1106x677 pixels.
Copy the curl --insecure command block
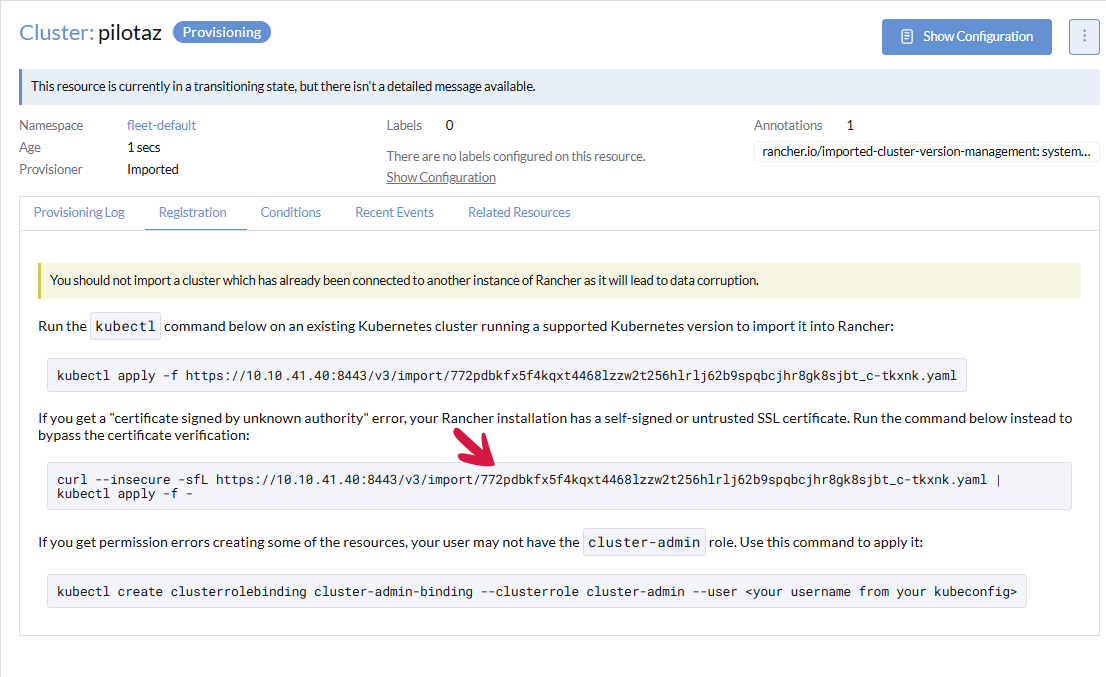pyautogui.click(x=558, y=486)
